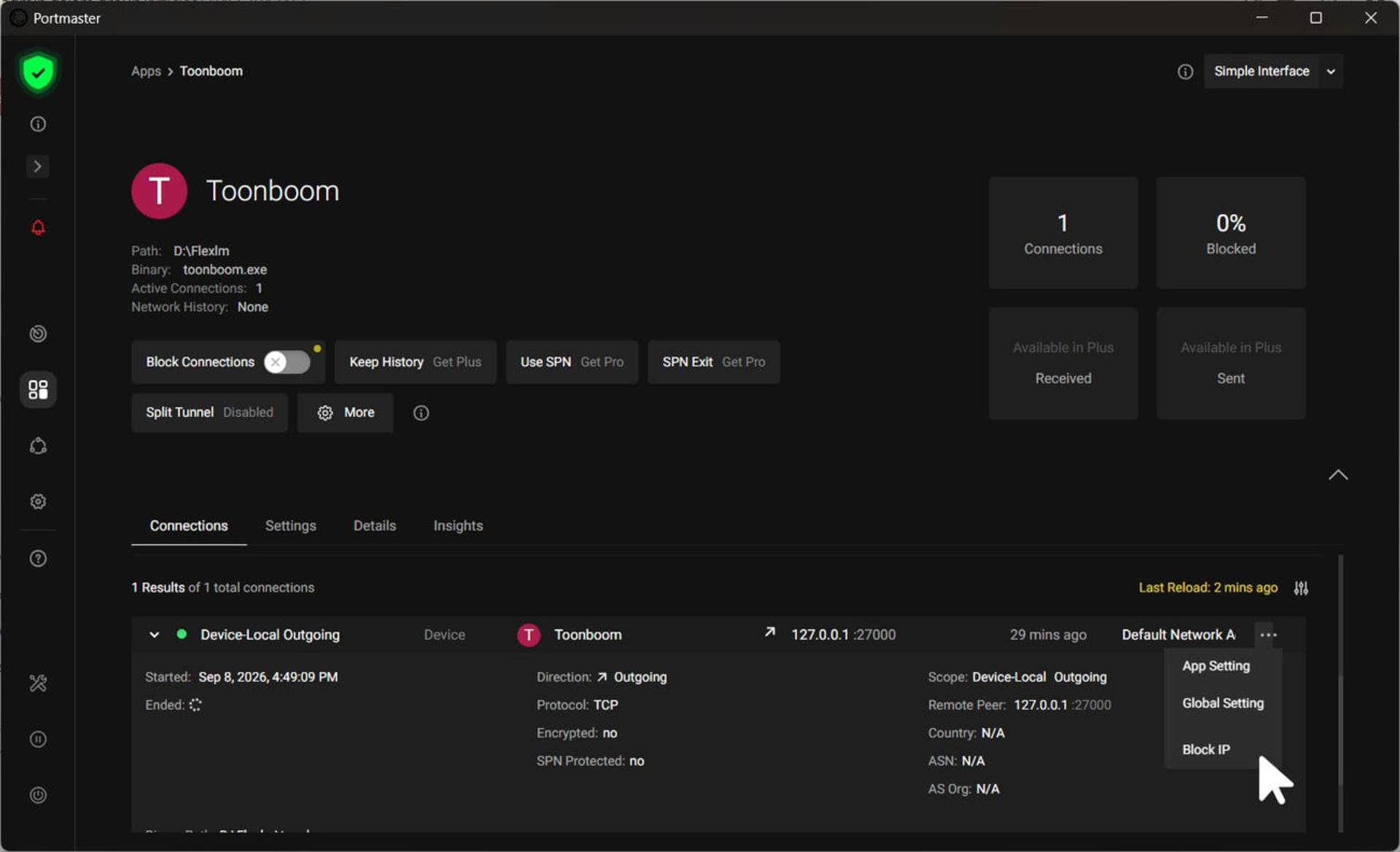Click Remote Peer 127.0.0.1 :27000 value
The width and height of the screenshot is (1400, 852).
click(1062, 705)
